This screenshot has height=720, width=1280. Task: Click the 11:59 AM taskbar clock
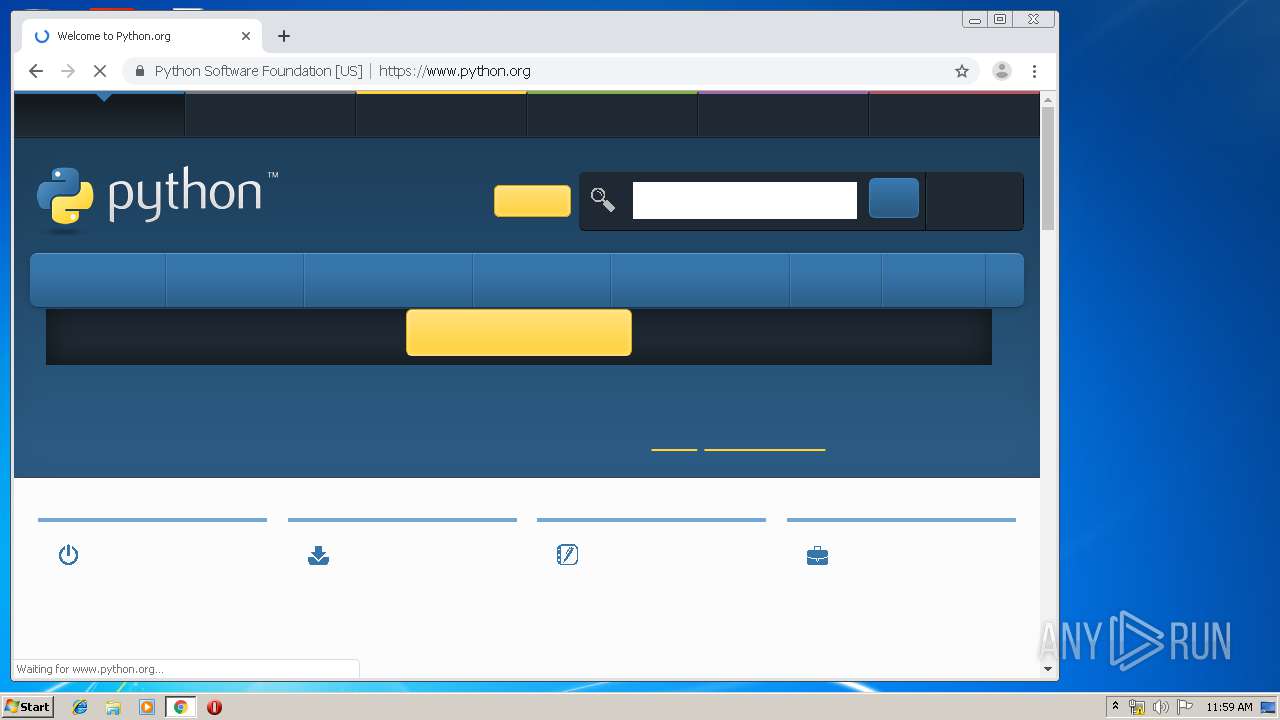pos(1229,707)
